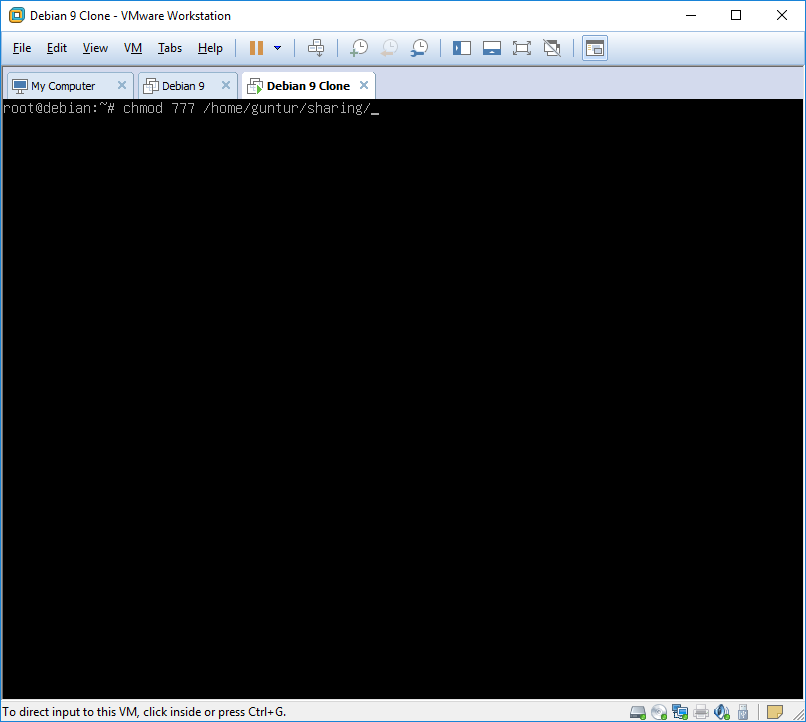Revert VM to previous snapshot
The width and height of the screenshot is (806, 722).
(x=389, y=48)
